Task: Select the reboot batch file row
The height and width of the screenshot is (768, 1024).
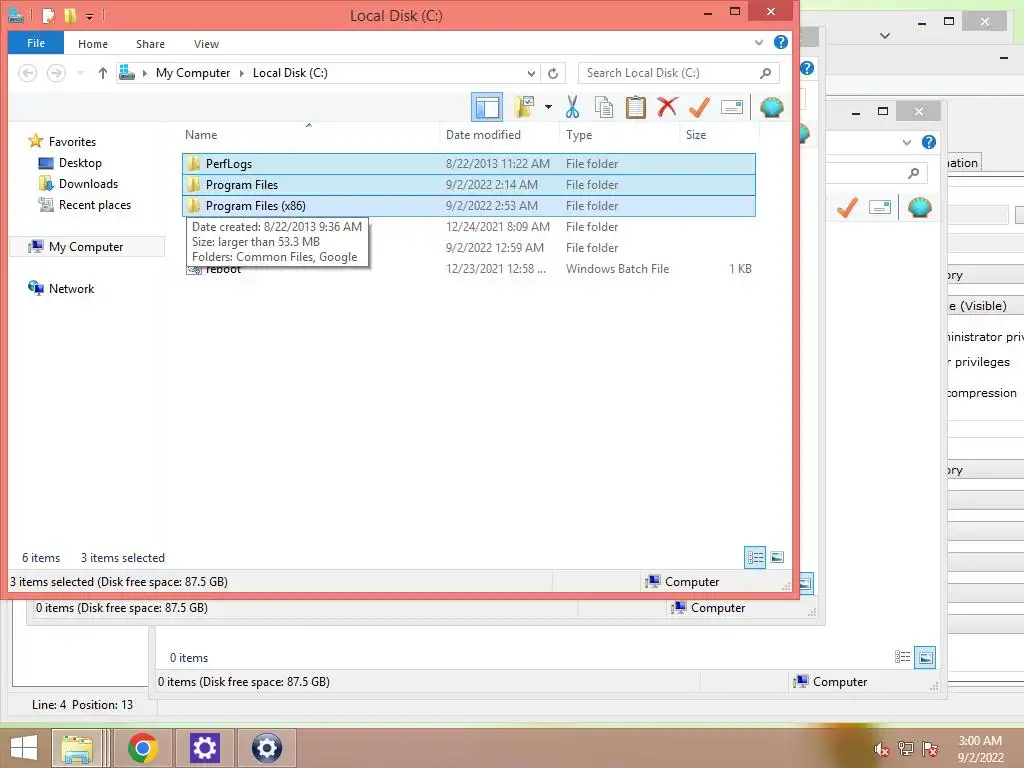Action: coord(468,269)
